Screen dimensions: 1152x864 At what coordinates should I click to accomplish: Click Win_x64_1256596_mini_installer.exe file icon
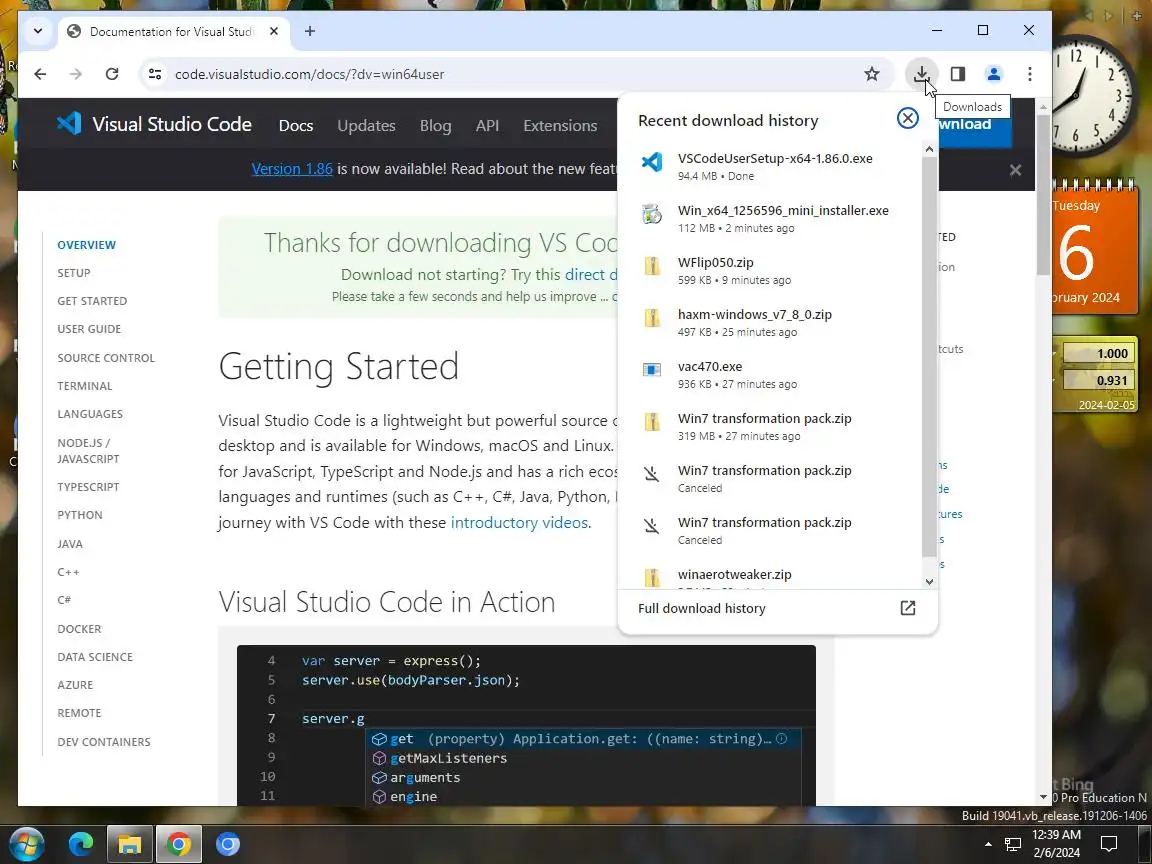point(652,214)
